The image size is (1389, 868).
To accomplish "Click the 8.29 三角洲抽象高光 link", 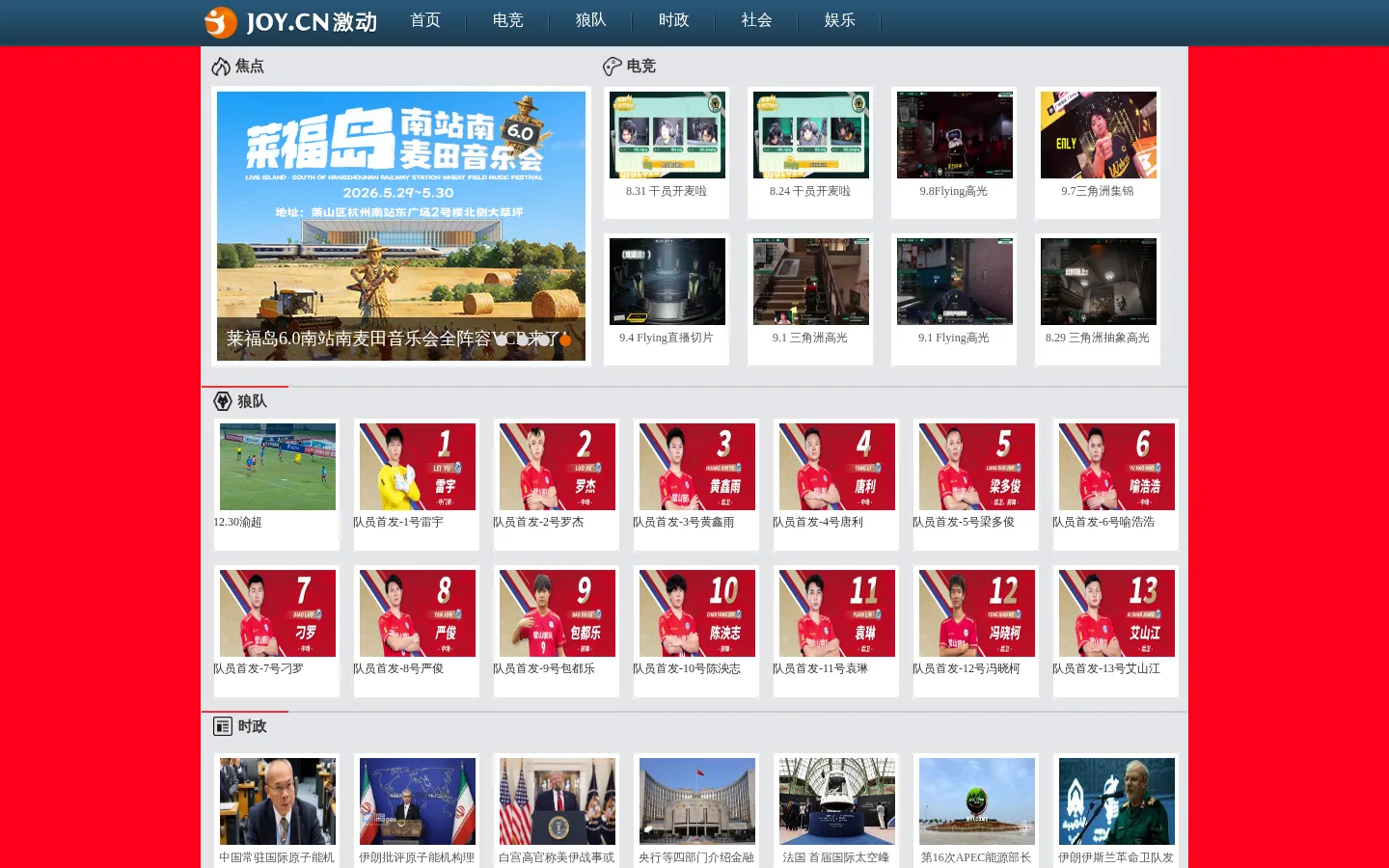I will click(x=1098, y=338).
